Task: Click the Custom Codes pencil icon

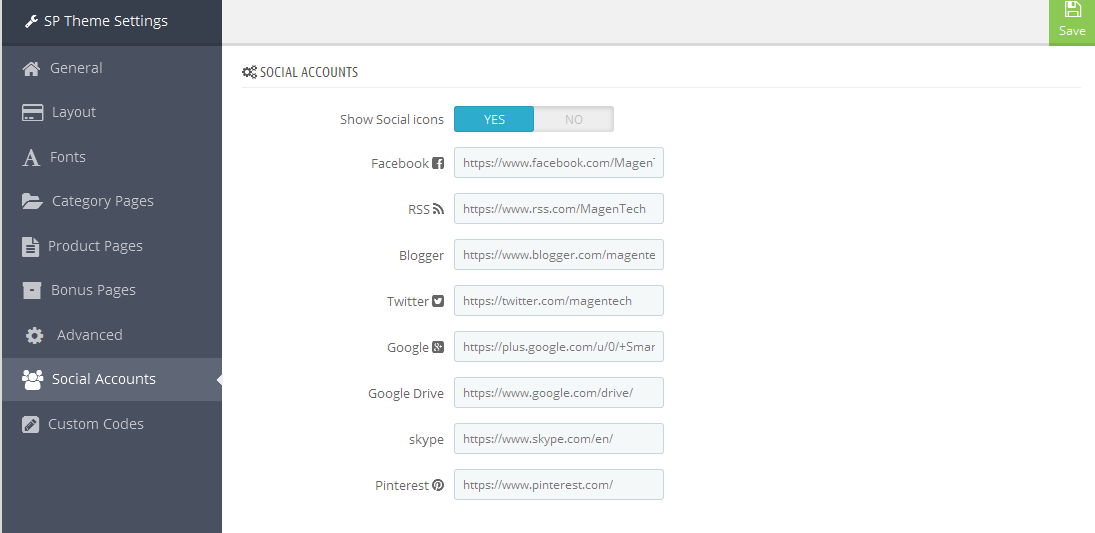Action: pos(30,424)
